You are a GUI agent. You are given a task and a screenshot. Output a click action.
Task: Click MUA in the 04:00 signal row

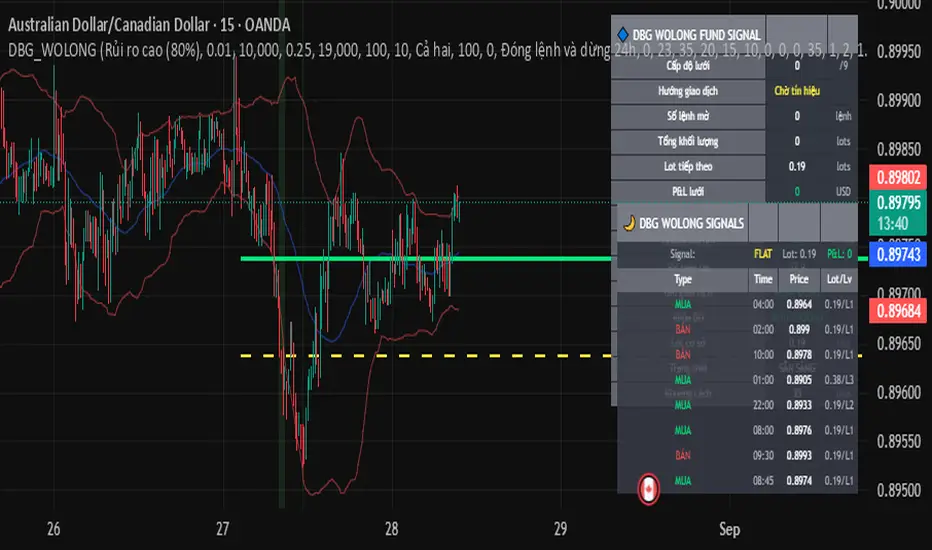click(x=682, y=304)
